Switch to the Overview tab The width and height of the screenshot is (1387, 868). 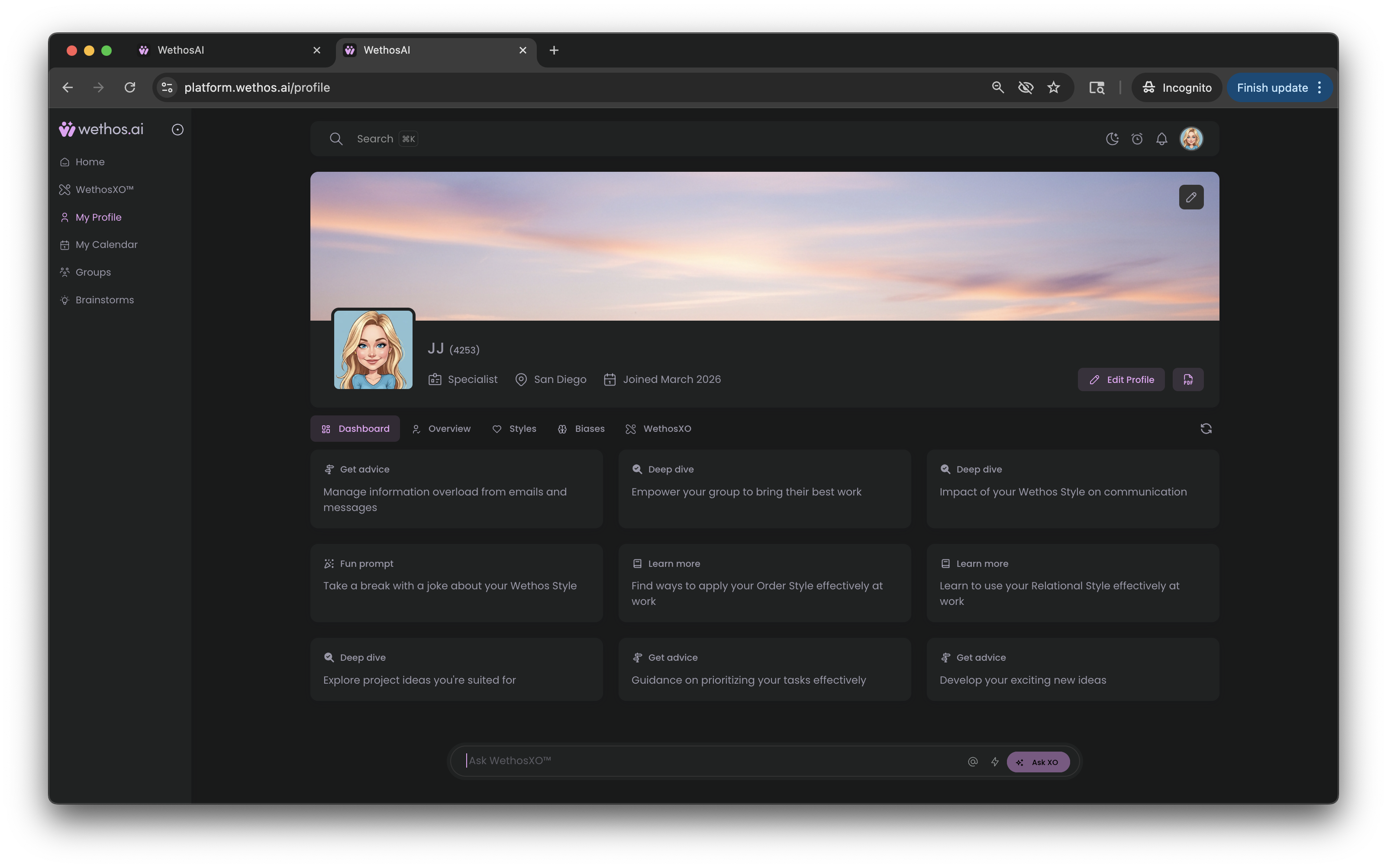tap(441, 429)
